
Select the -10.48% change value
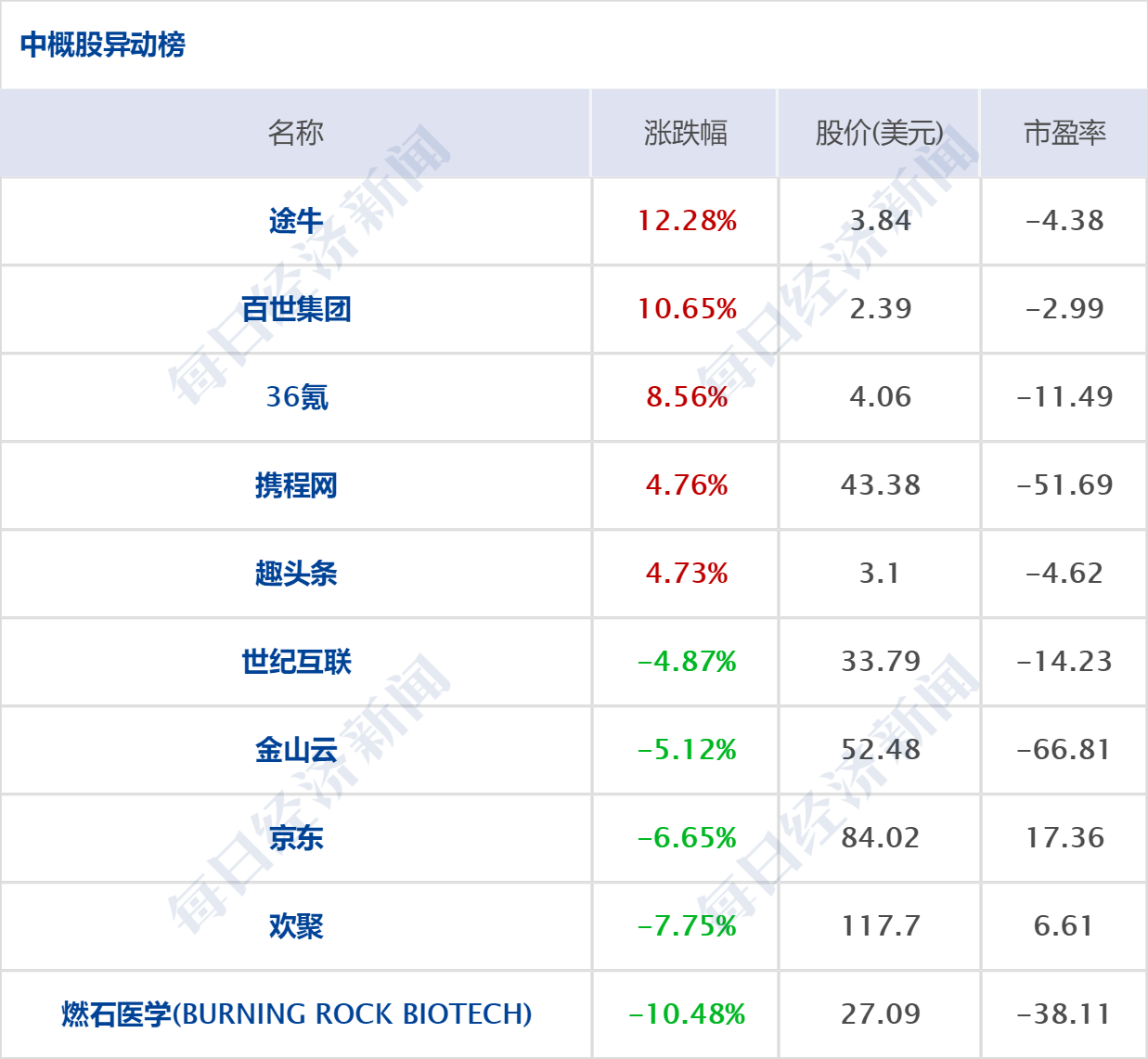687,1014
